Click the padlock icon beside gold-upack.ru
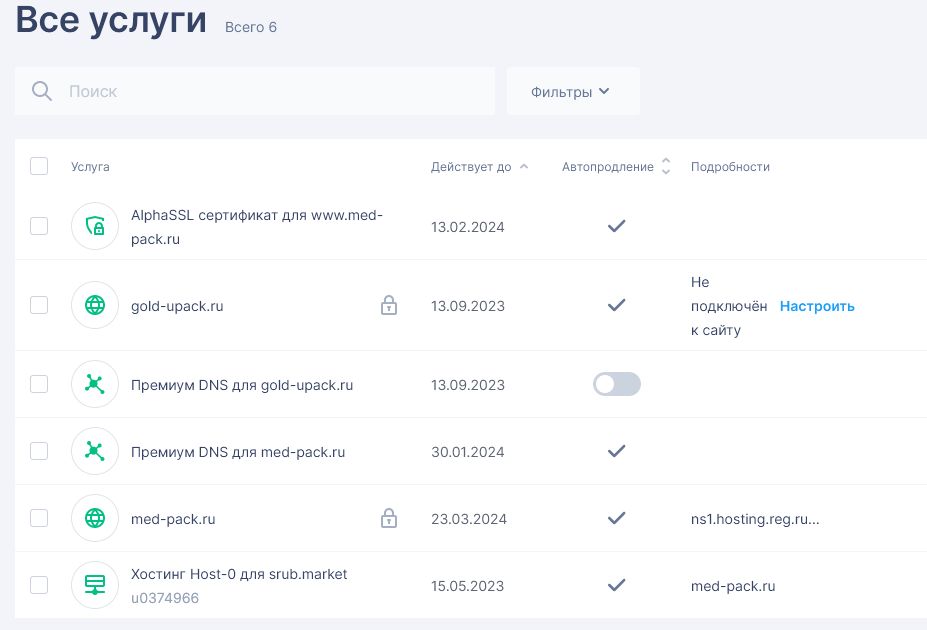This screenshot has width=927, height=630. click(389, 306)
